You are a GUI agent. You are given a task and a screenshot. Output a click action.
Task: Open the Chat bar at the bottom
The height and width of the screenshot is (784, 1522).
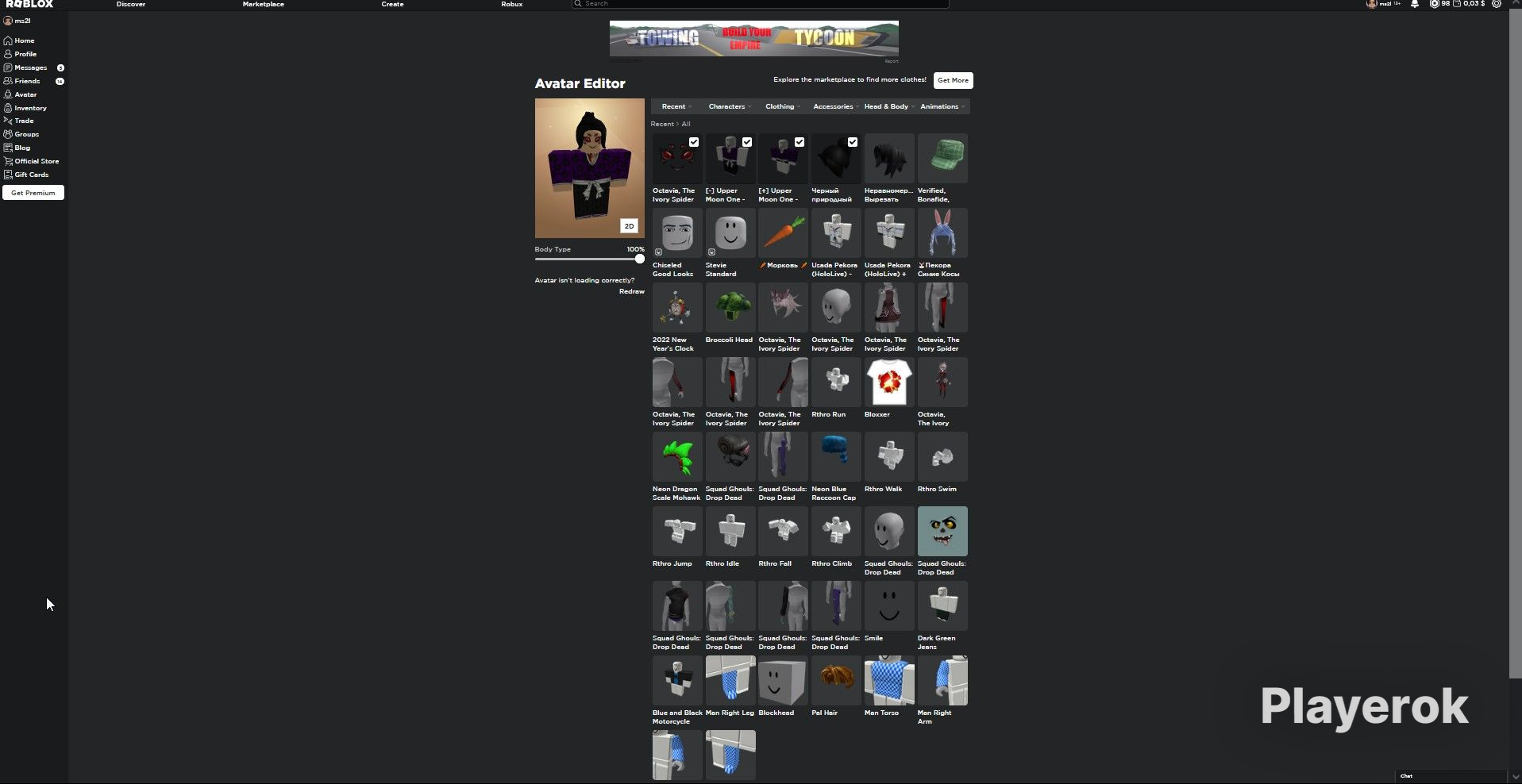click(1451, 776)
